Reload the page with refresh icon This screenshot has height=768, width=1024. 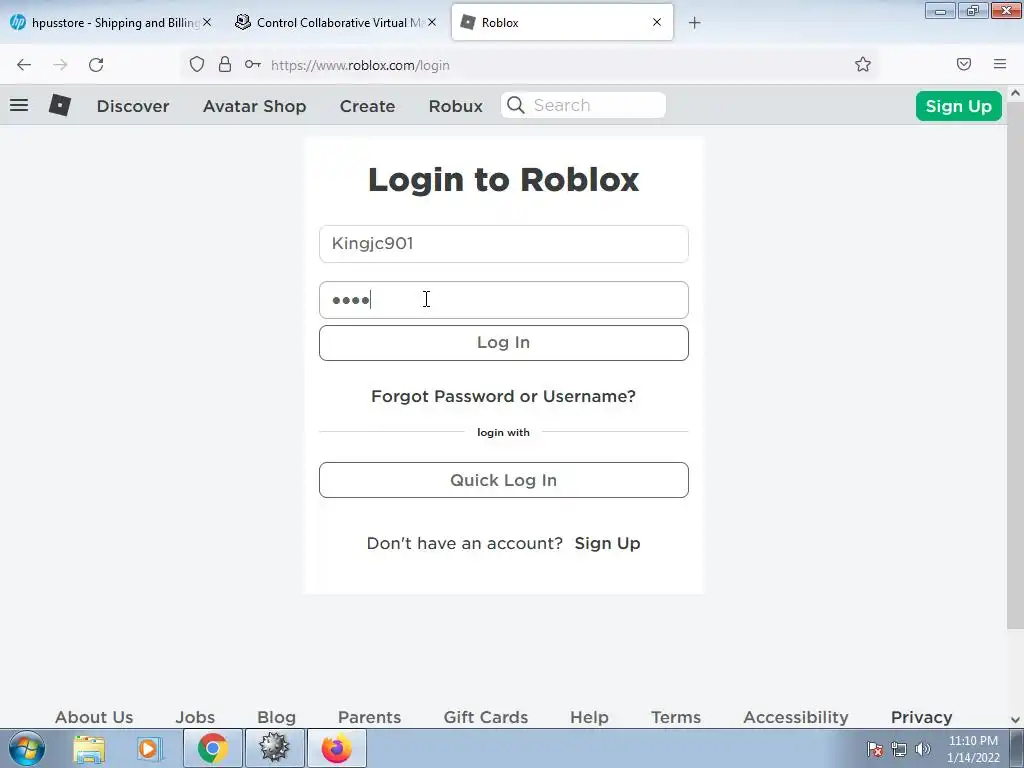[96, 65]
